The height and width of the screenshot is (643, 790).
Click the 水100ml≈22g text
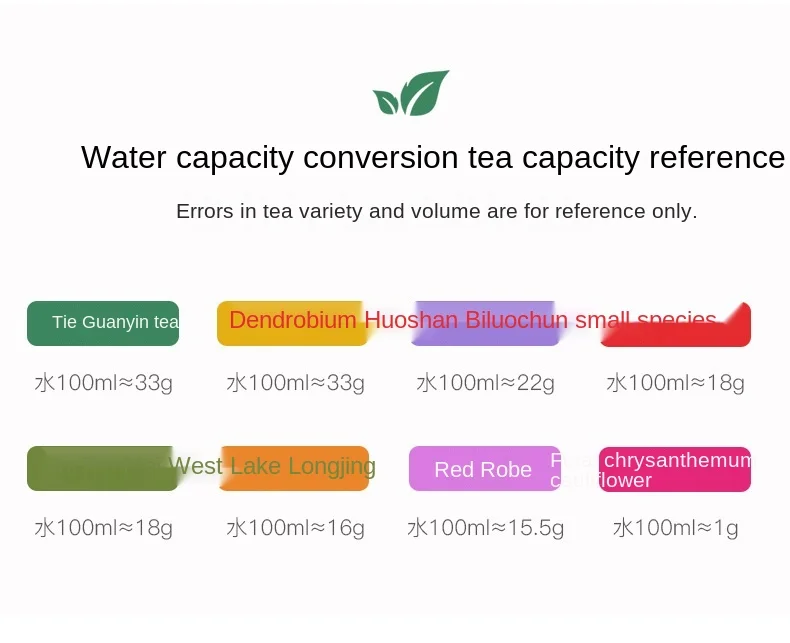pos(486,383)
